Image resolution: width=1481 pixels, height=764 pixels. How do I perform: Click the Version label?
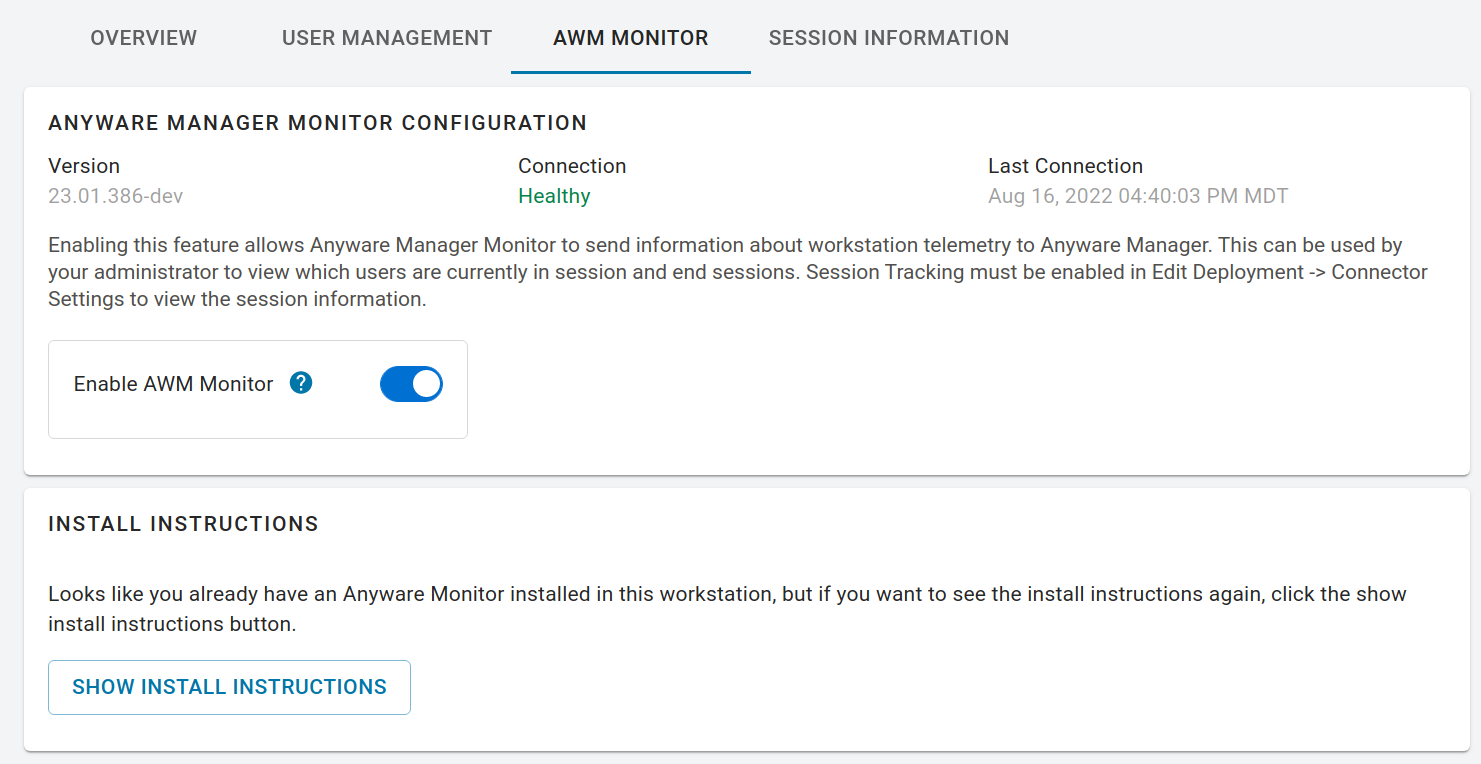[x=84, y=166]
